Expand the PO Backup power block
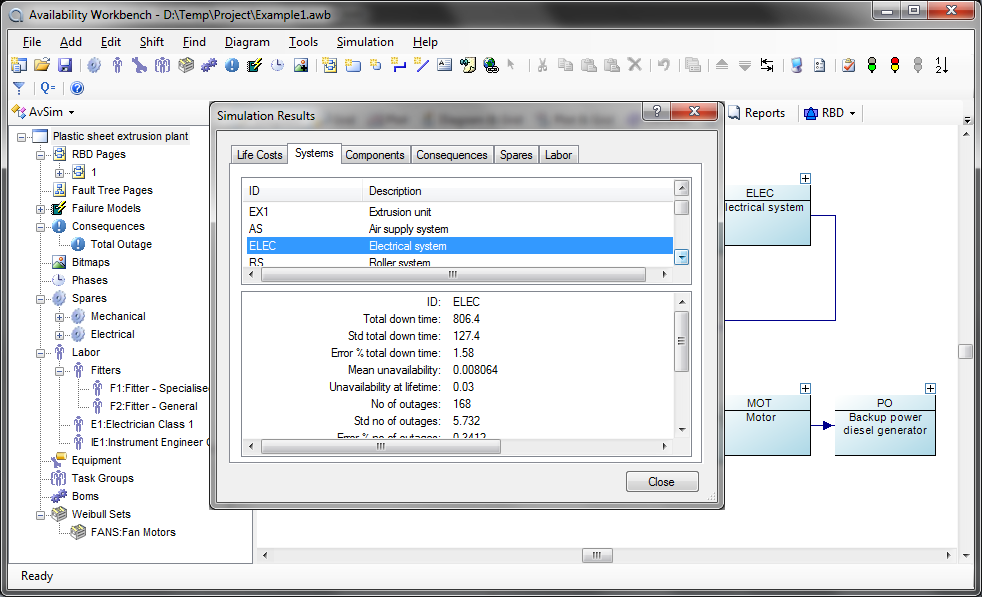Image resolution: width=982 pixels, height=597 pixels. [x=930, y=388]
